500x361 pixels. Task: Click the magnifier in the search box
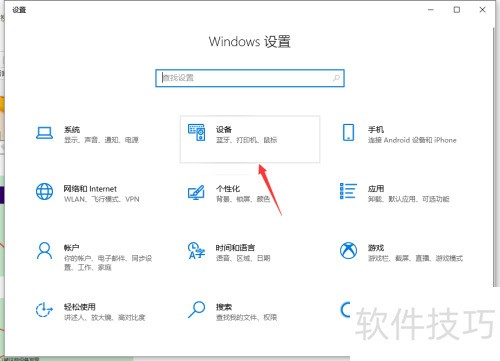(x=336, y=78)
